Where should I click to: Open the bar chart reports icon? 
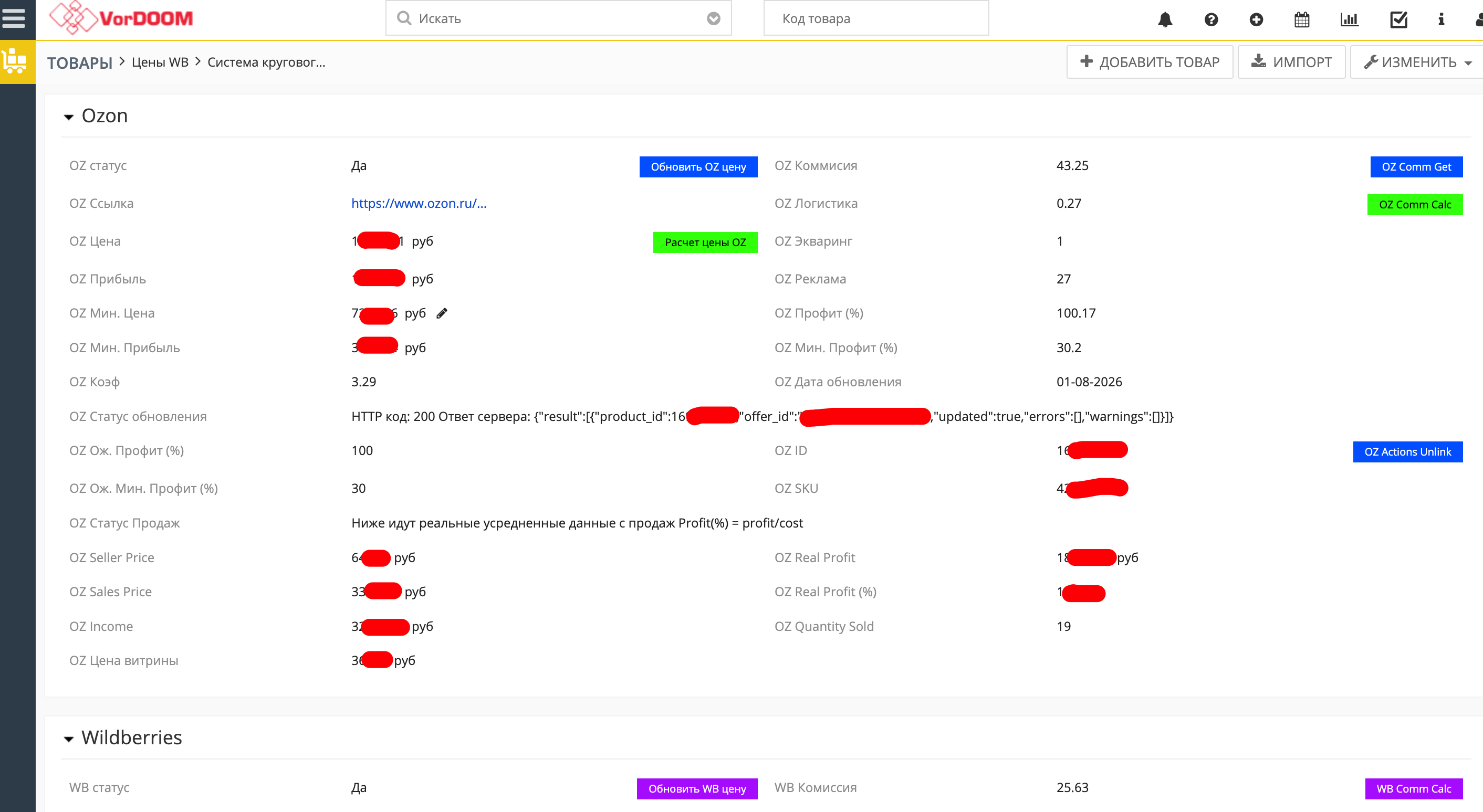click(x=1349, y=19)
